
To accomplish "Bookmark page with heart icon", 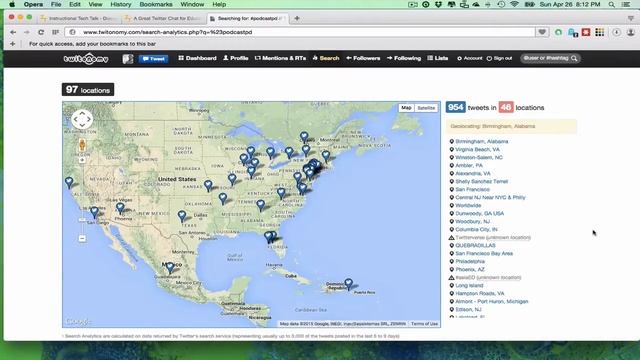I will (542, 32).
